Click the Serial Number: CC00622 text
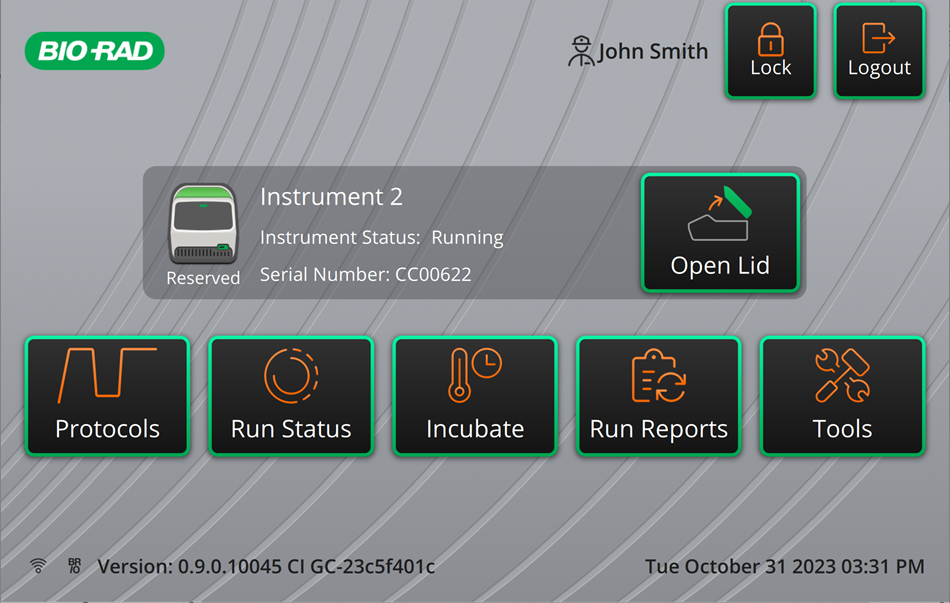This screenshot has width=950, height=603. point(365,275)
